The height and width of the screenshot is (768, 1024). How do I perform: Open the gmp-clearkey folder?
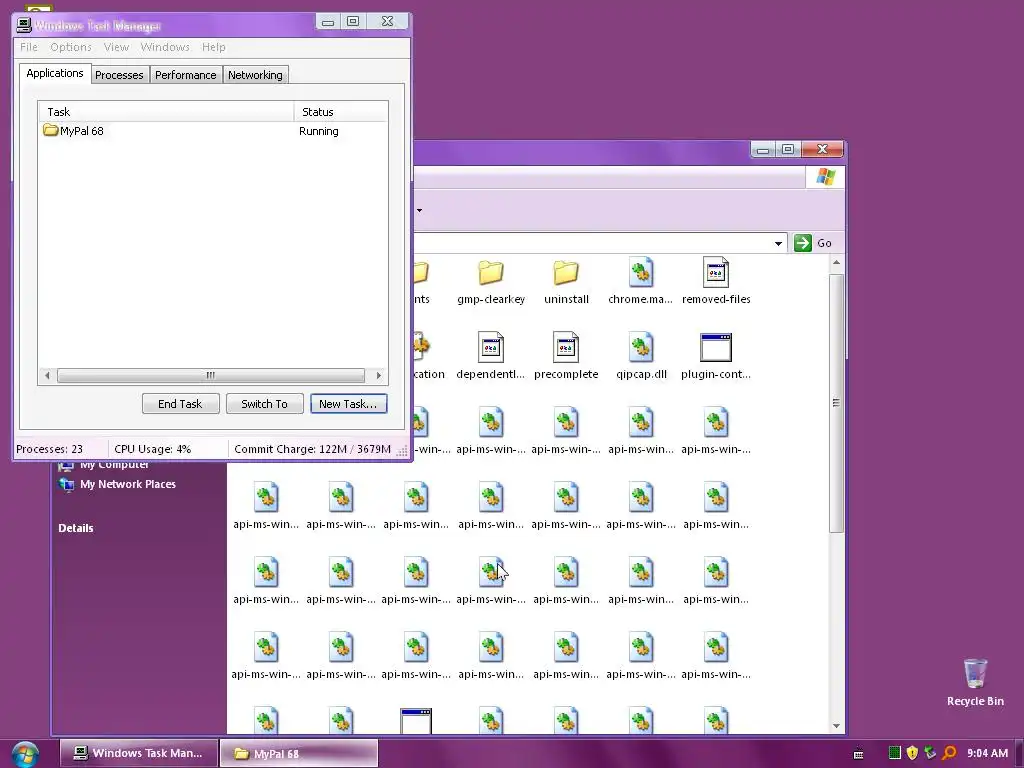click(490, 283)
